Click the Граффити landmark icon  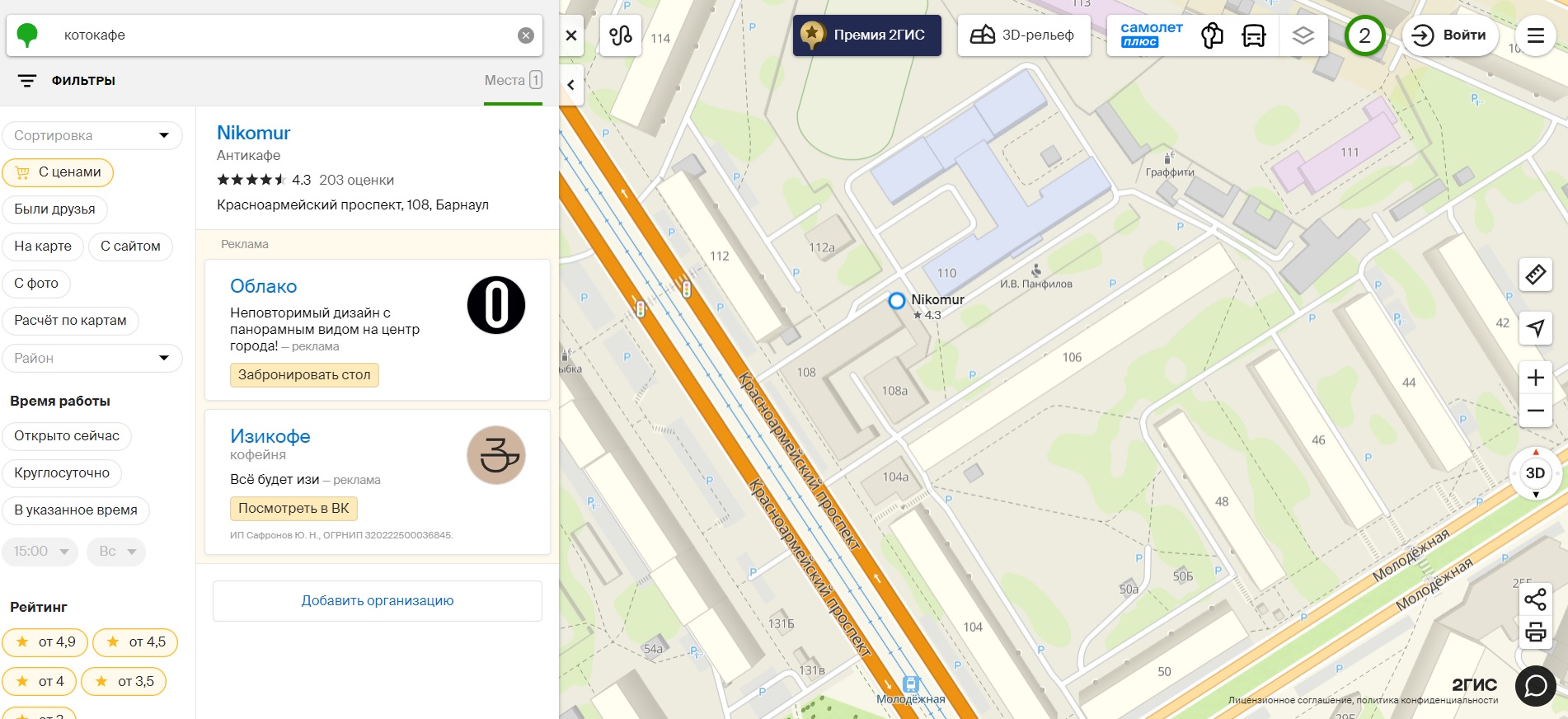[1167, 157]
